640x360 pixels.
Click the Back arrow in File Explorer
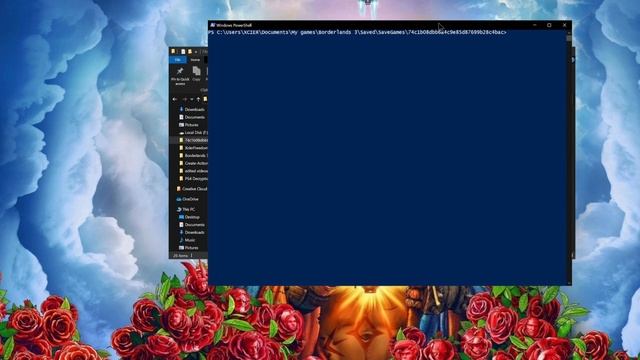point(175,99)
